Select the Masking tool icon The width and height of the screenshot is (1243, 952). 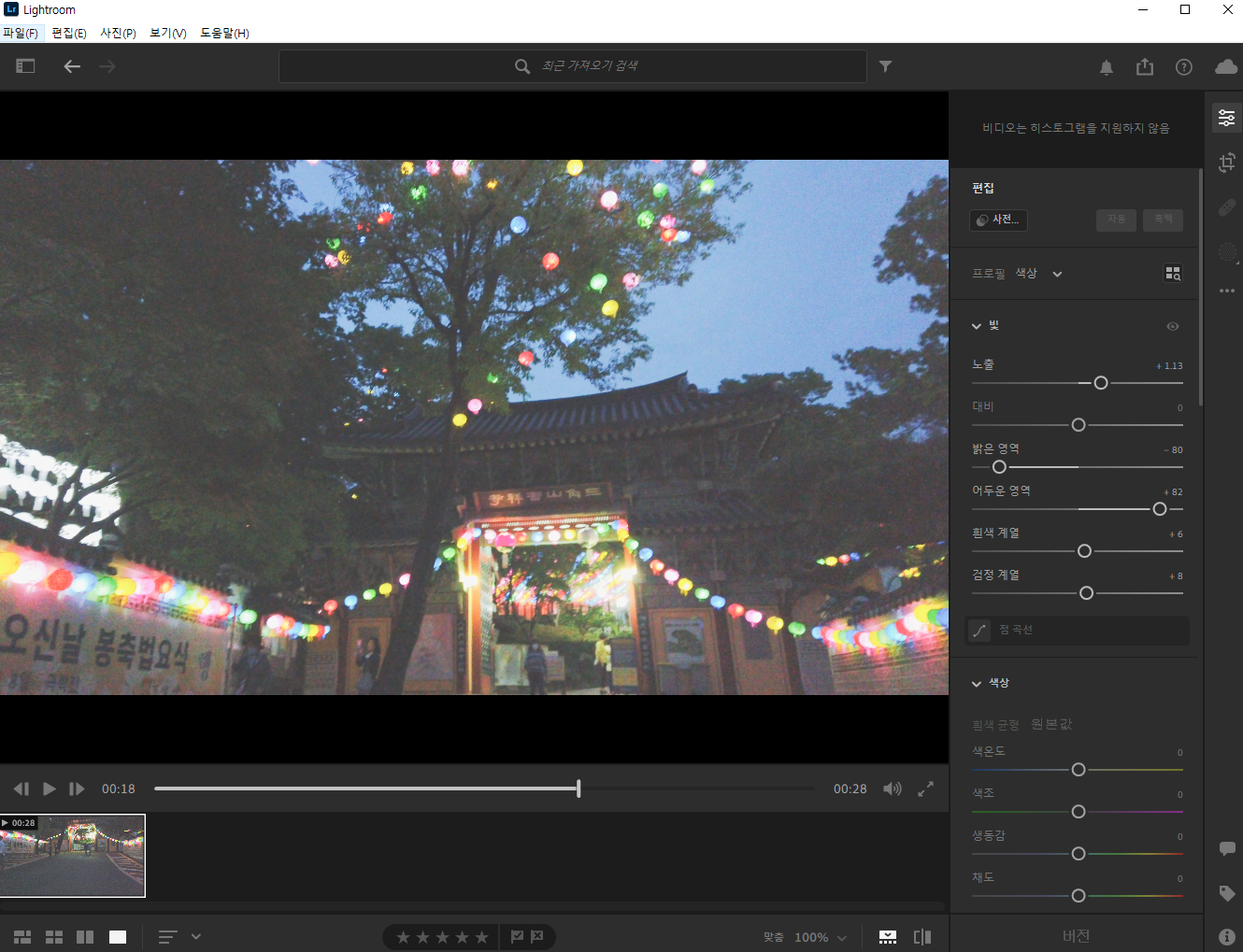coord(1227,252)
